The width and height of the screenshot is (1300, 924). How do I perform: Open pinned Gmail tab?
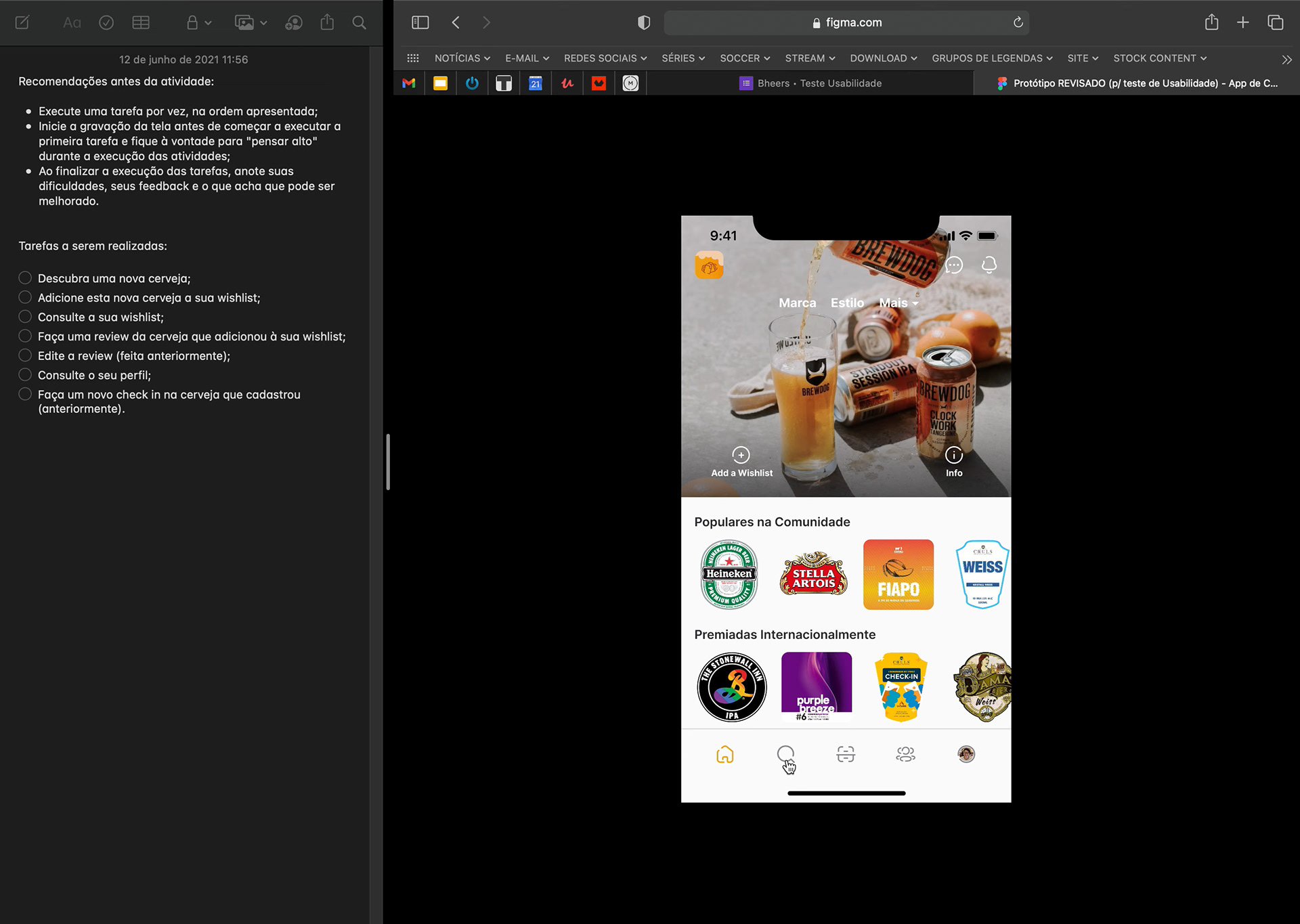click(409, 83)
